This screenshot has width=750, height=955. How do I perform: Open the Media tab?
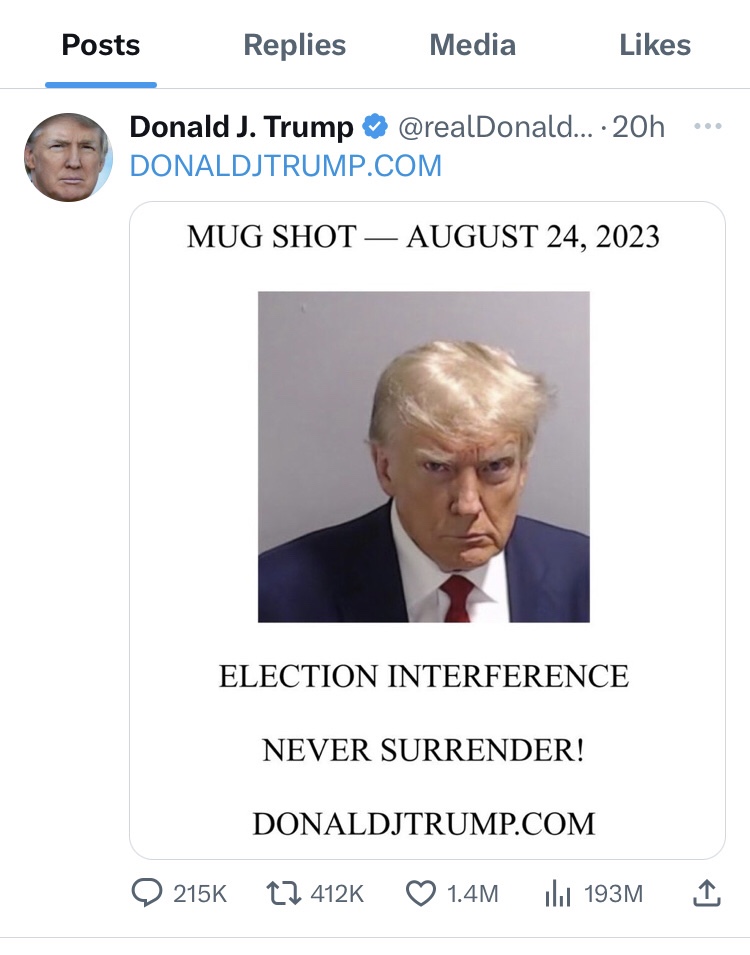(472, 45)
